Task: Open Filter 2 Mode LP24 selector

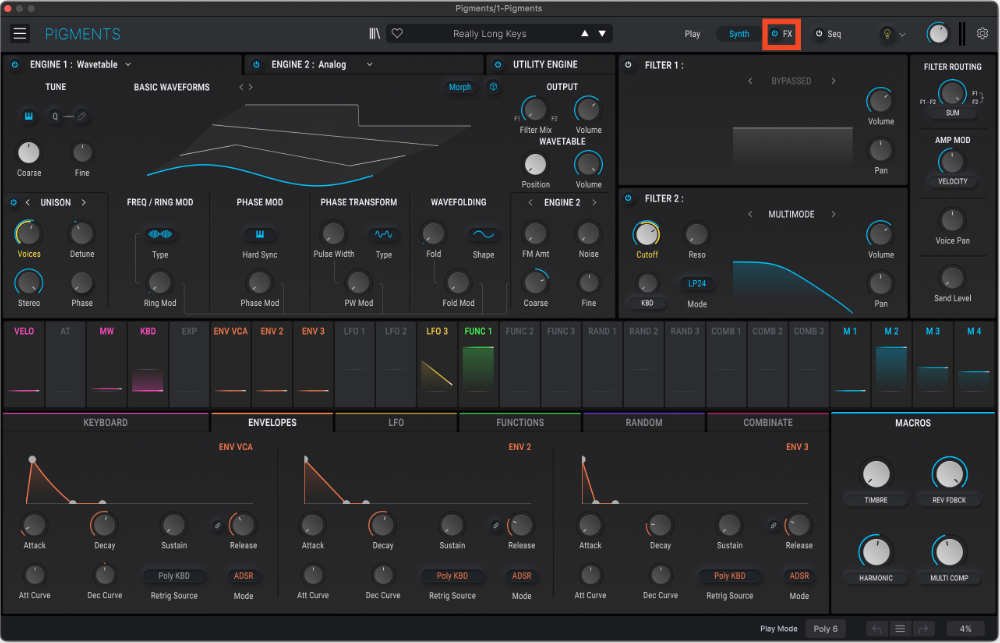Action: [696, 283]
